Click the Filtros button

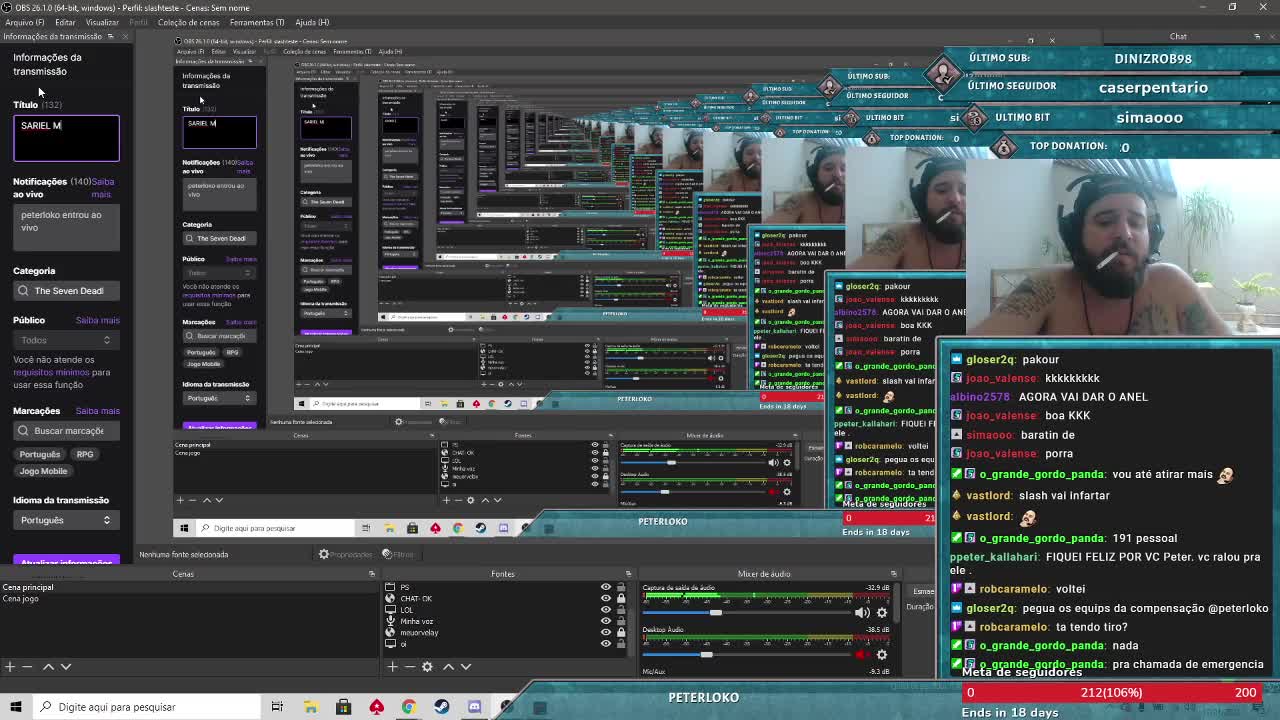coord(397,554)
